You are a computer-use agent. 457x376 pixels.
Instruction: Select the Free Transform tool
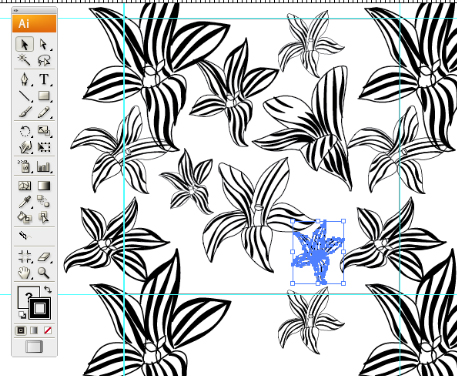44,147
